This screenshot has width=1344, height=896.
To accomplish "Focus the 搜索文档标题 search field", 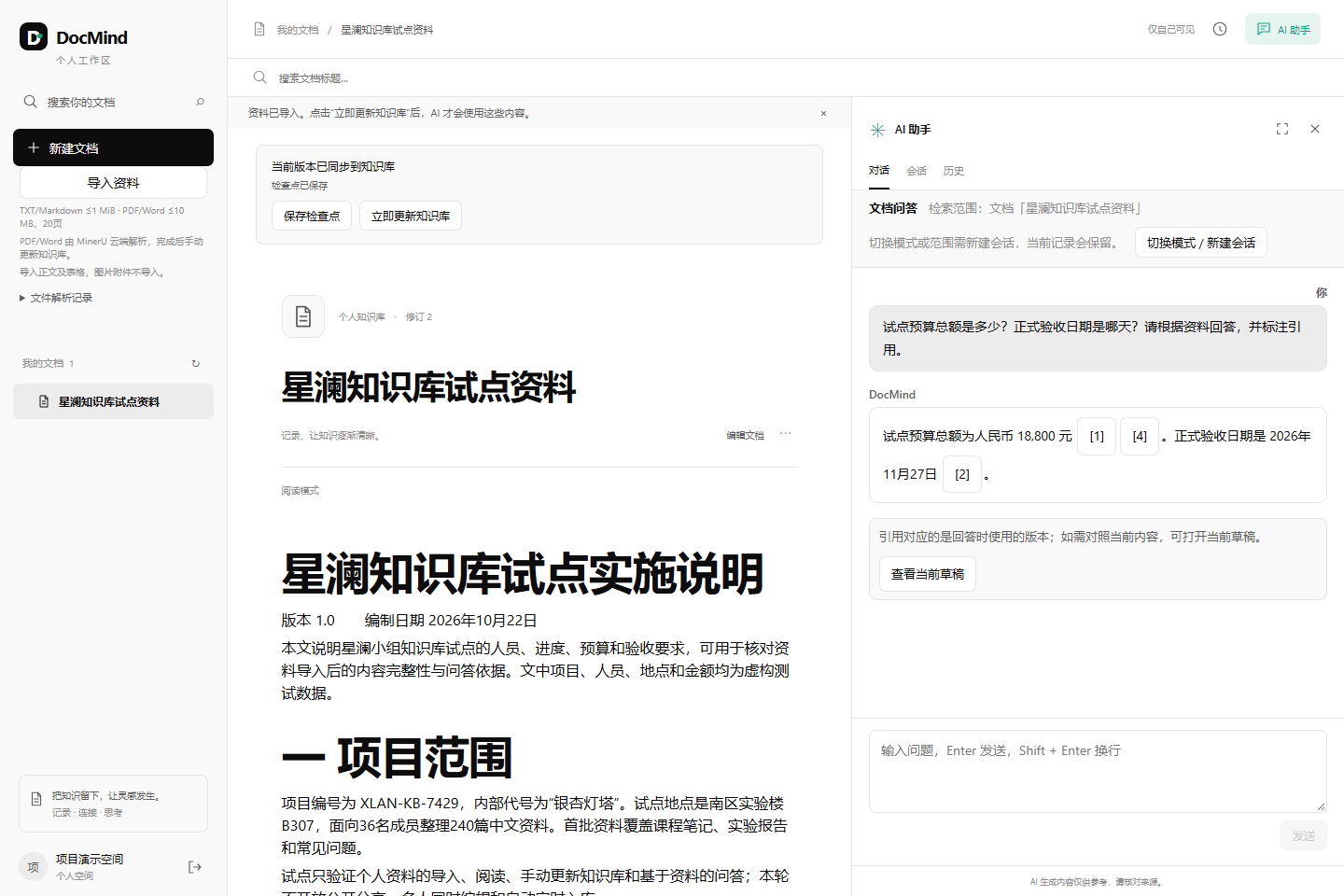I will click(x=539, y=77).
